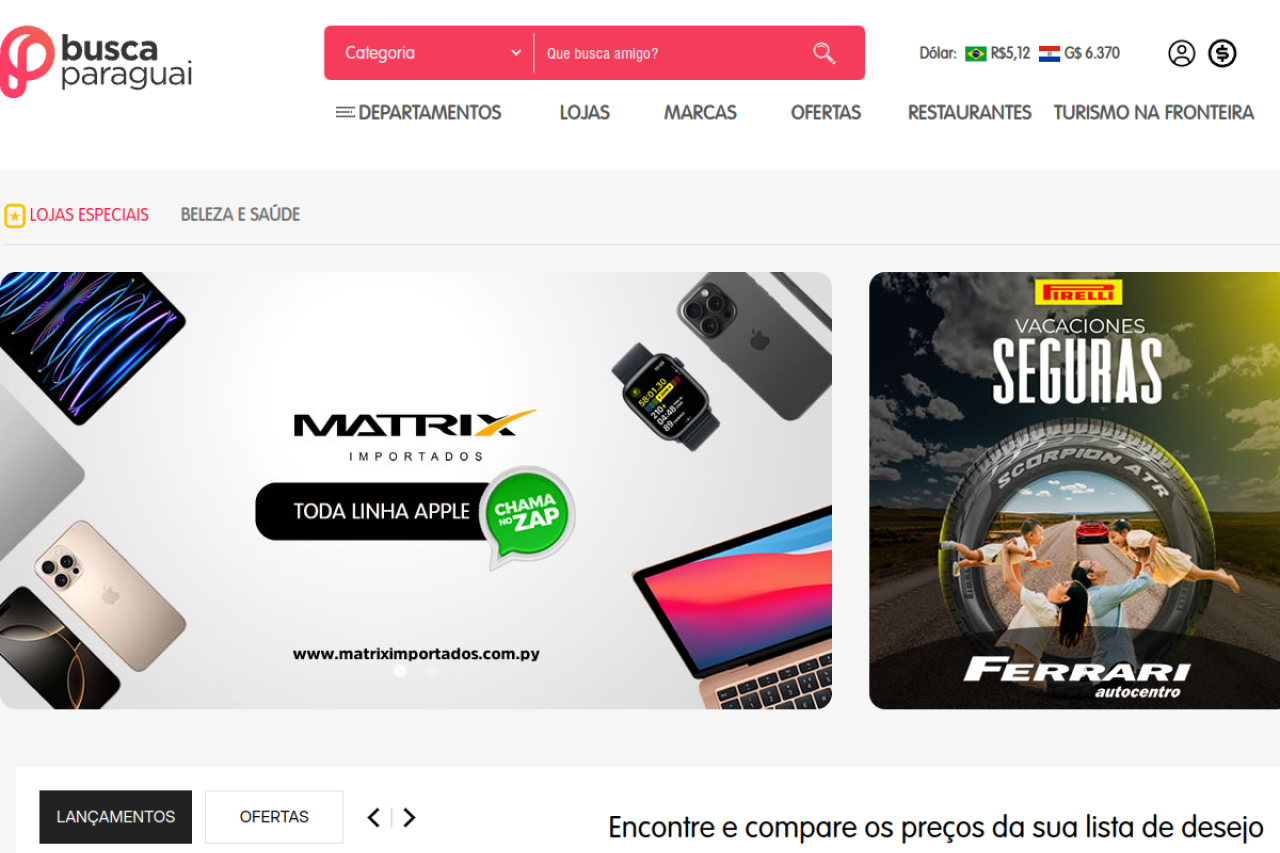Click the Paraguay flag exchange rate
Viewport: 1280px width, 853px height.
1079,53
